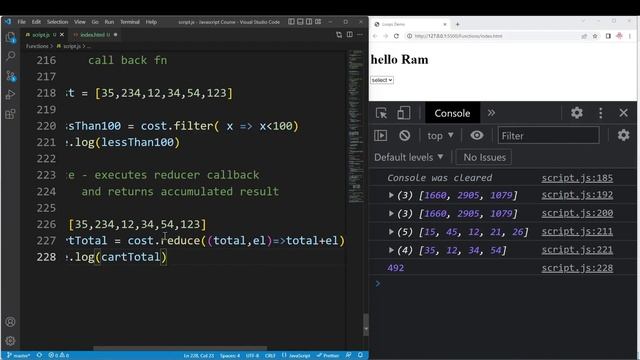
Task: Open the Manage gear in the activity bar
Action: tap(11, 340)
